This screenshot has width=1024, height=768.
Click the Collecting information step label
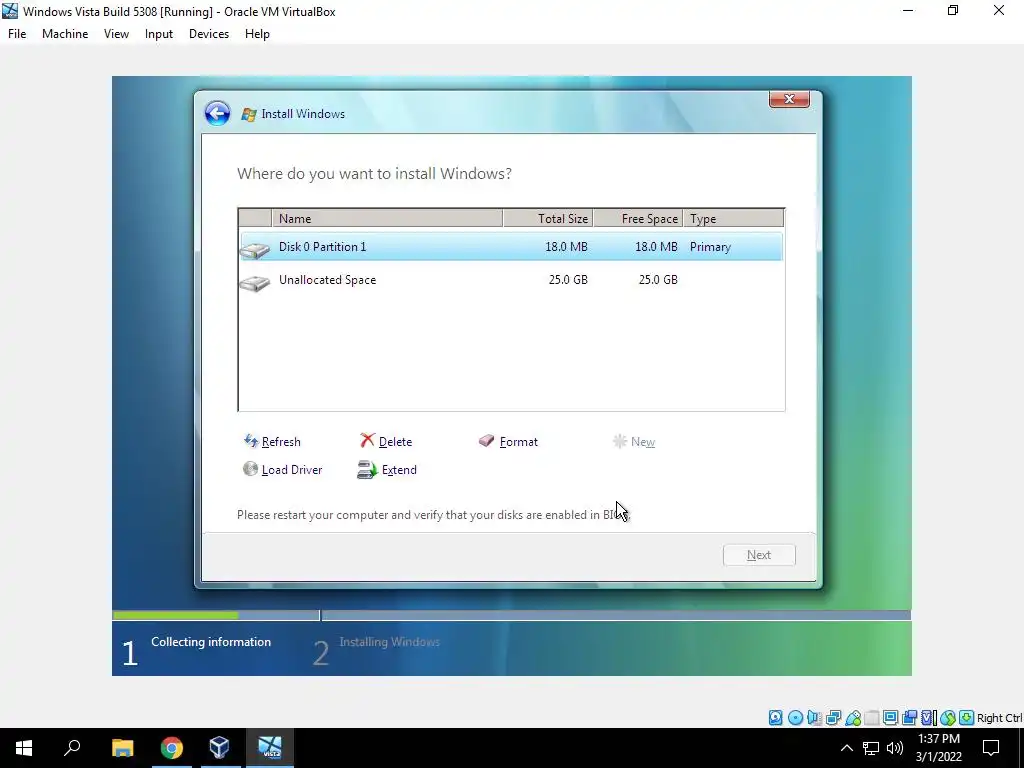pyautogui.click(x=211, y=642)
